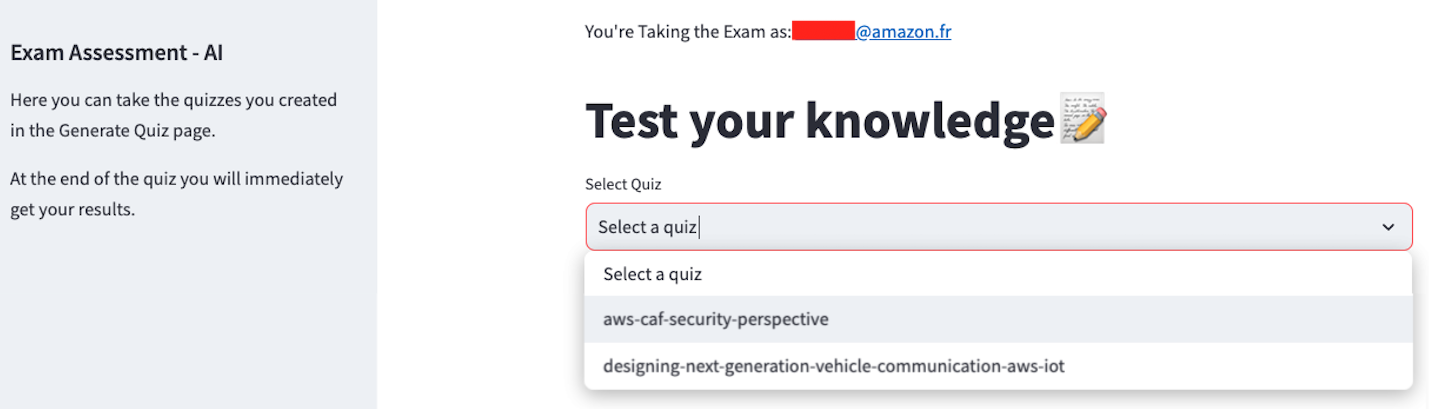Screen dimensions: 1429x409
Task: Click the 'You're Taking the Exam as:' text
Action: click(688, 31)
